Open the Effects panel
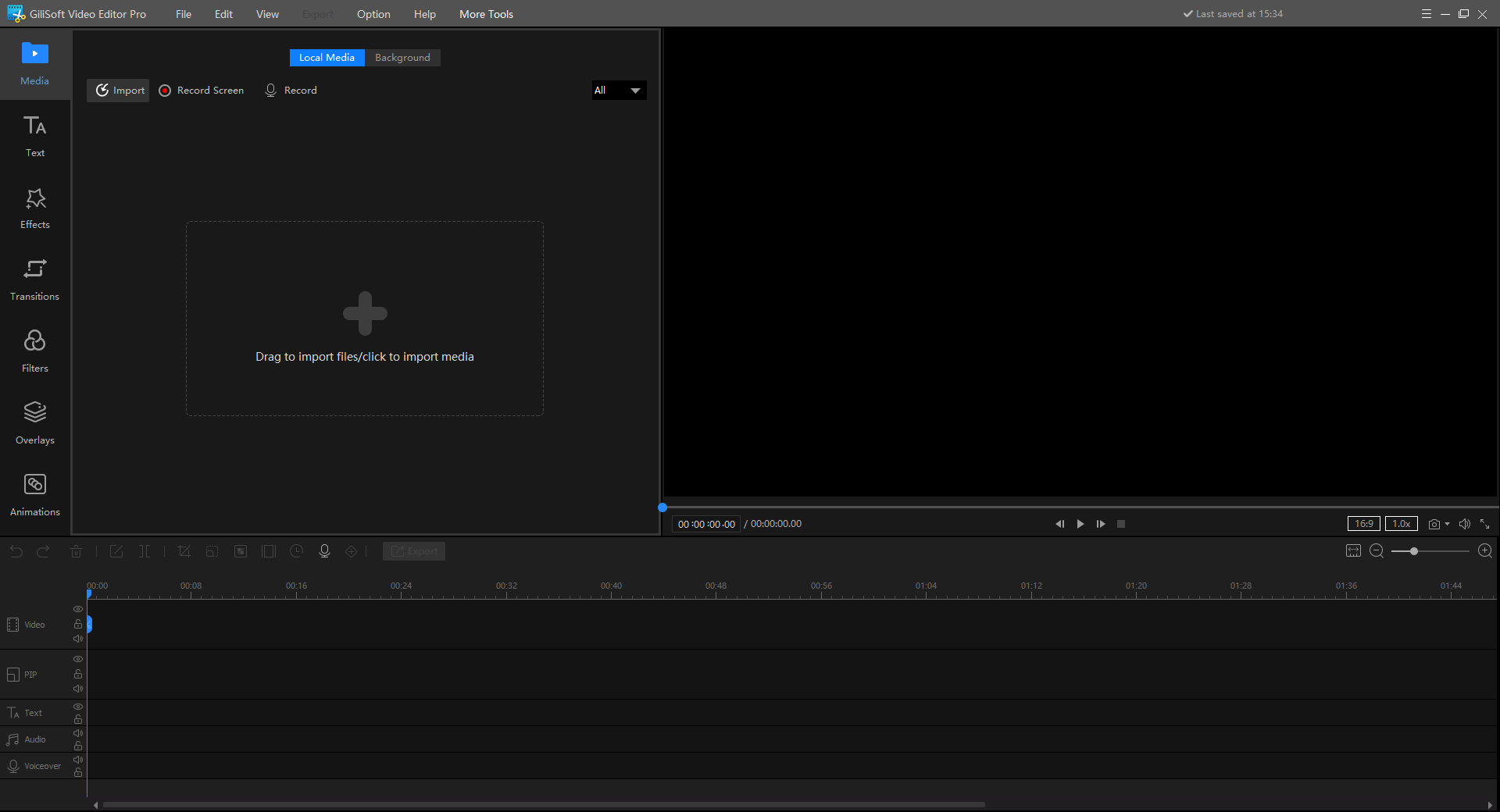This screenshot has width=1500, height=812. pyautogui.click(x=34, y=208)
